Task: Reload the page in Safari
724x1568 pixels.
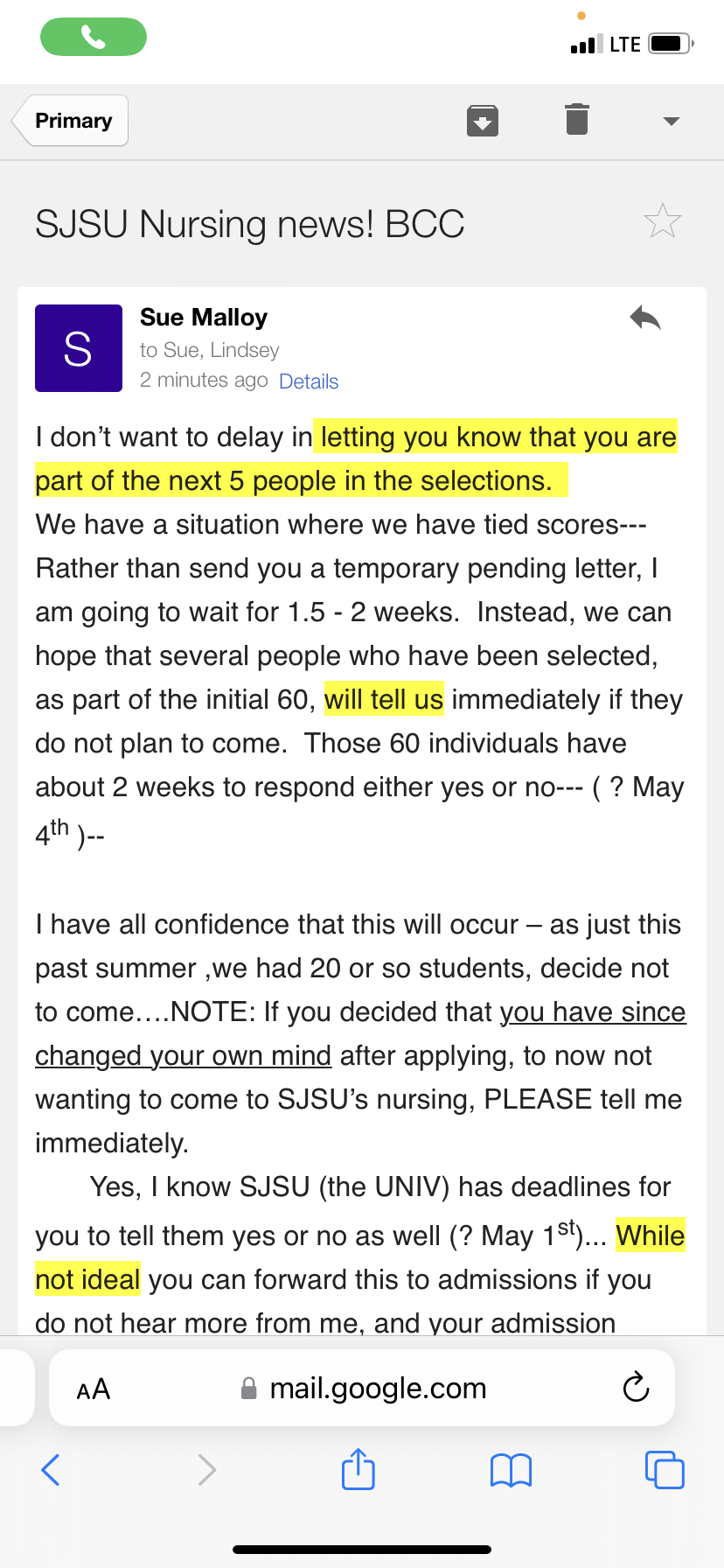Action: pyautogui.click(x=636, y=1387)
